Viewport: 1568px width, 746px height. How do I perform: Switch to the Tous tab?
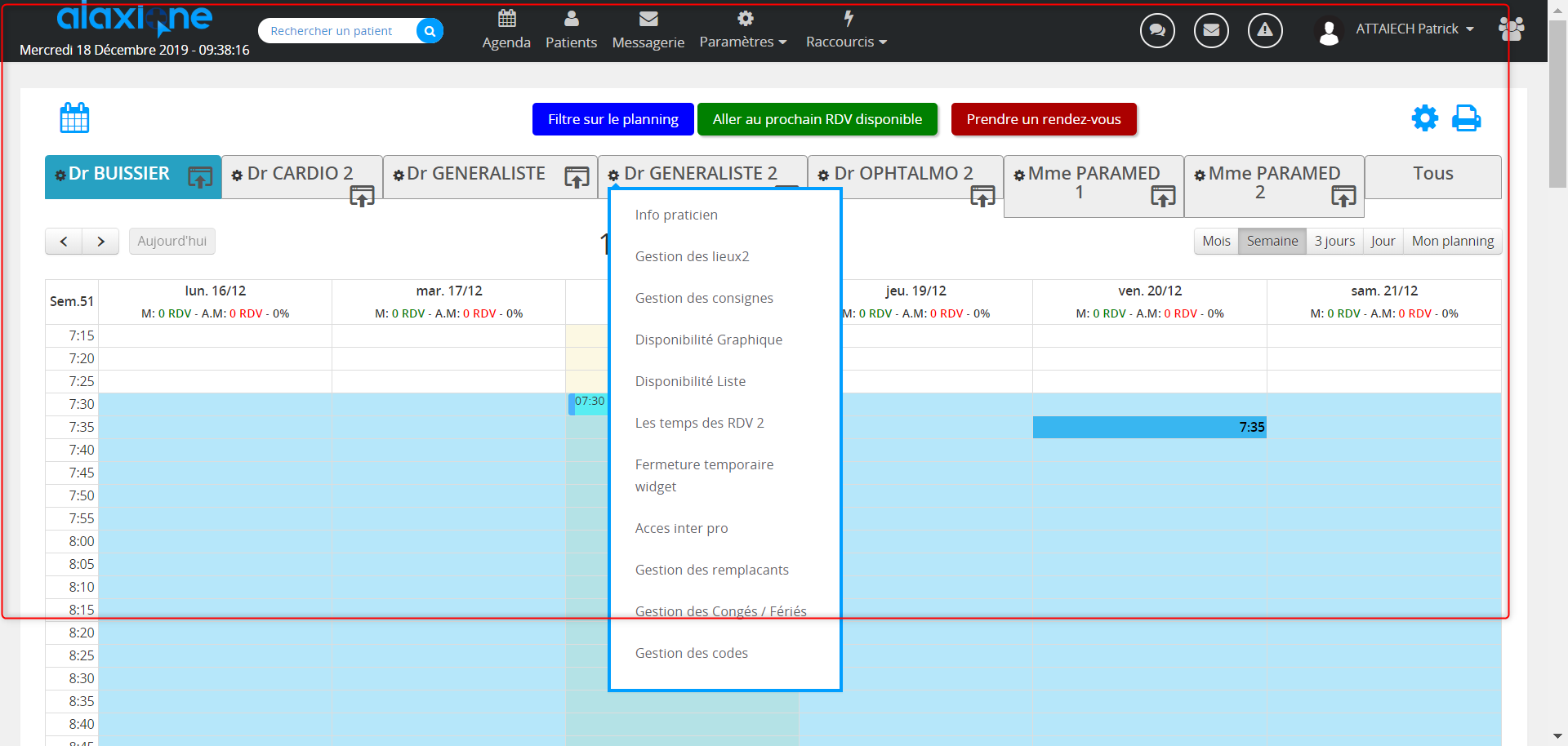click(1432, 174)
